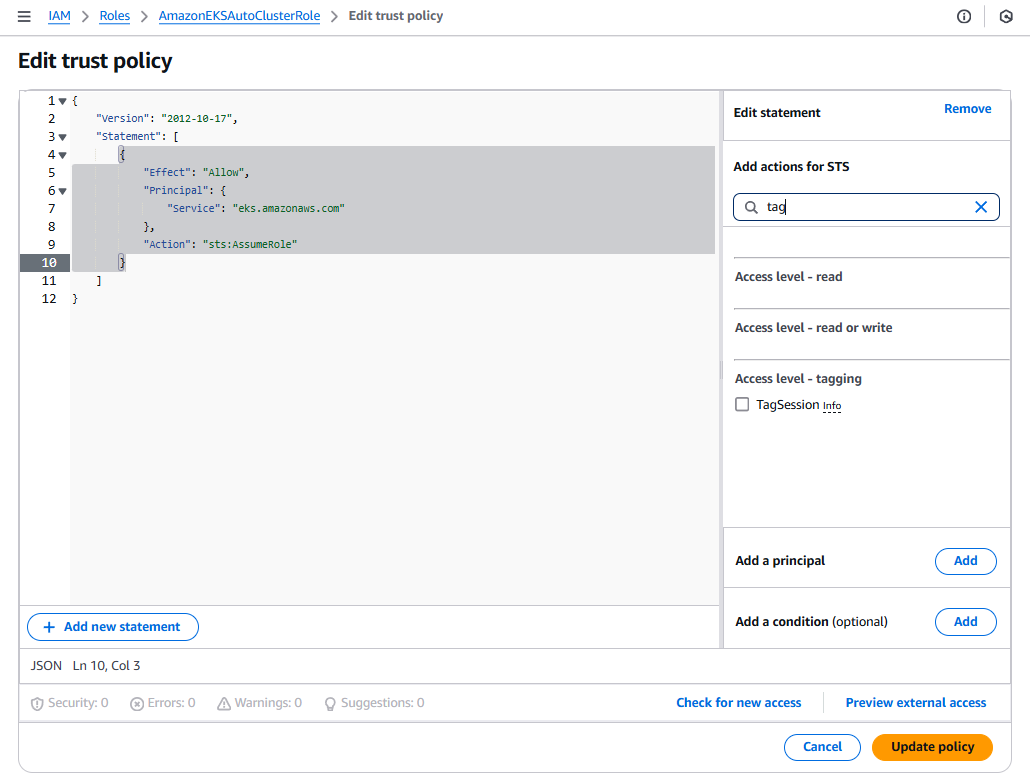
Task: Click the Warnings: 0 status text
Action: [268, 703]
